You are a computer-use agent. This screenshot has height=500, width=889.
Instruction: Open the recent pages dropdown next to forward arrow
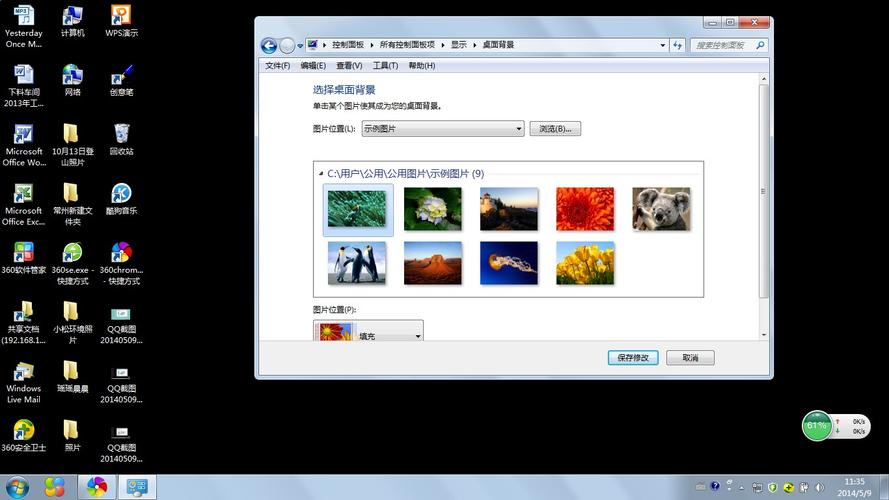(x=300, y=46)
